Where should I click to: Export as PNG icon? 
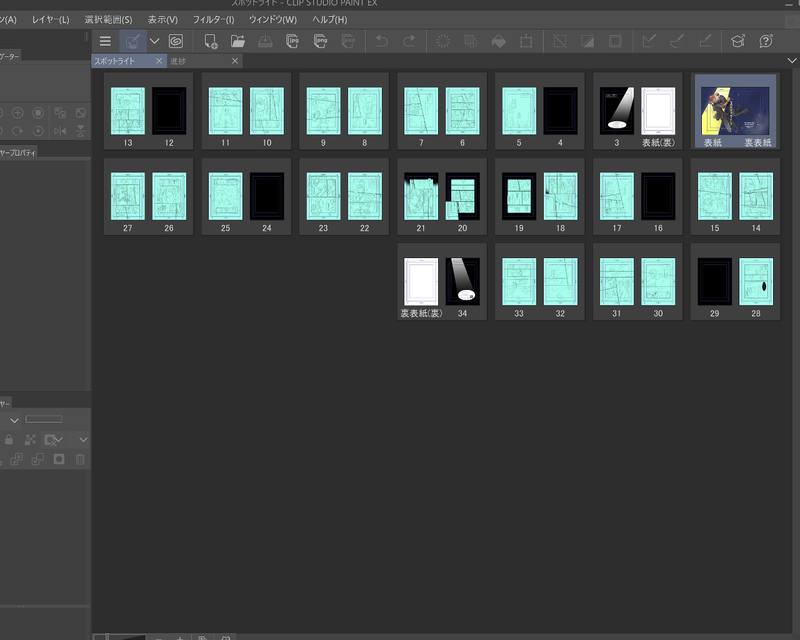[x=320, y=41]
